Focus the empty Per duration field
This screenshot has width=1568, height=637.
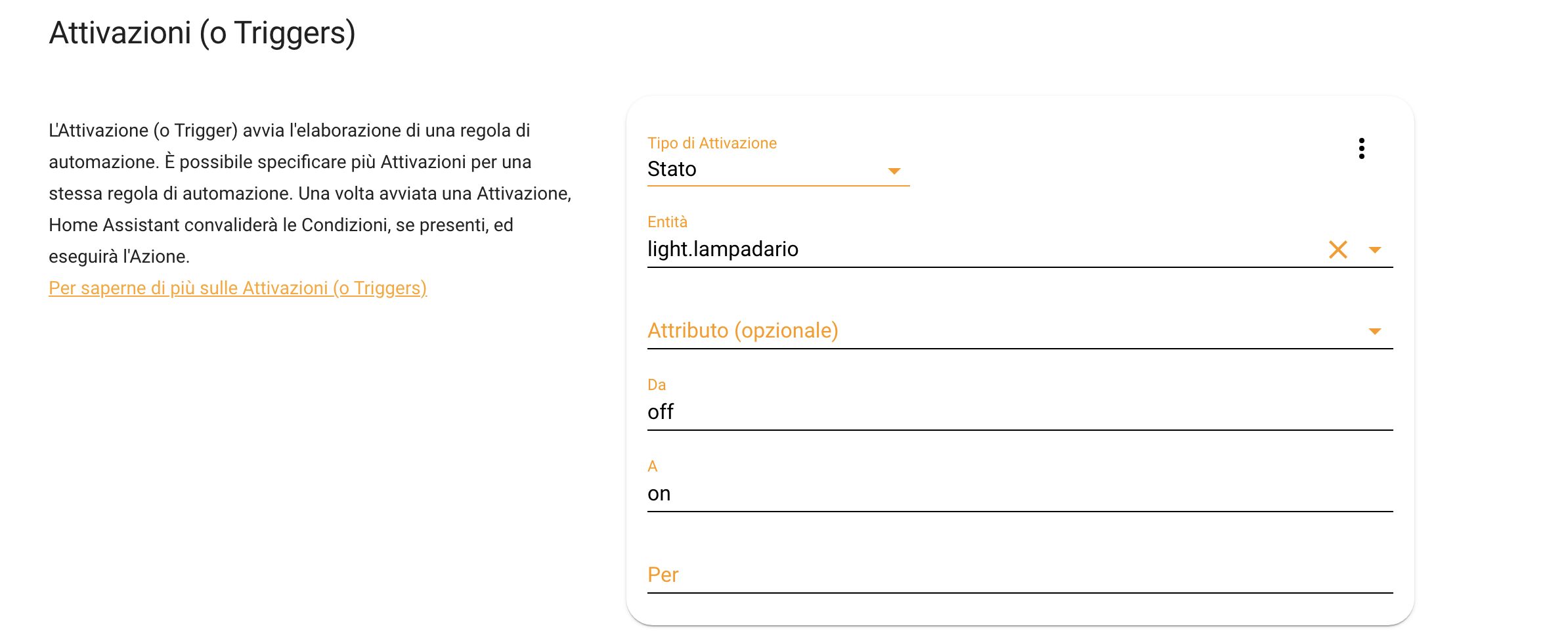pyautogui.click(x=1020, y=575)
